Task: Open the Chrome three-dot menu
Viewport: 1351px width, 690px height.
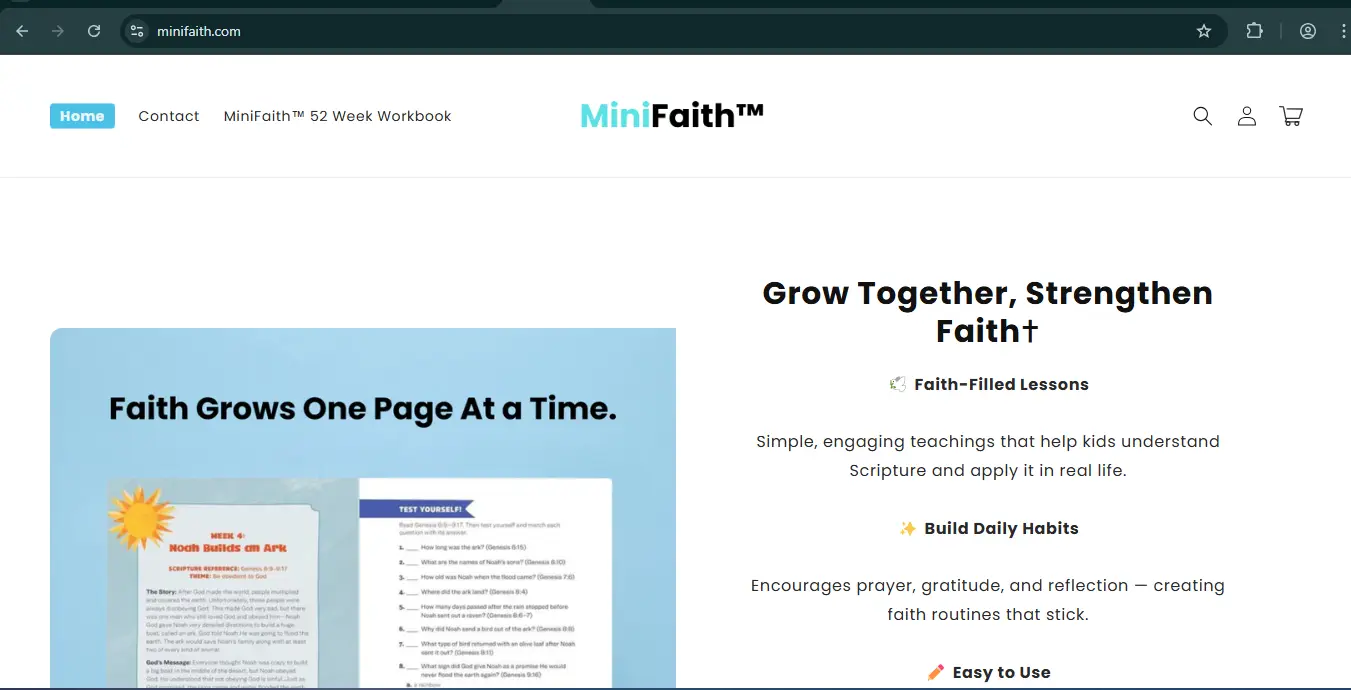Action: pyautogui.click(x=1342, y=31)
